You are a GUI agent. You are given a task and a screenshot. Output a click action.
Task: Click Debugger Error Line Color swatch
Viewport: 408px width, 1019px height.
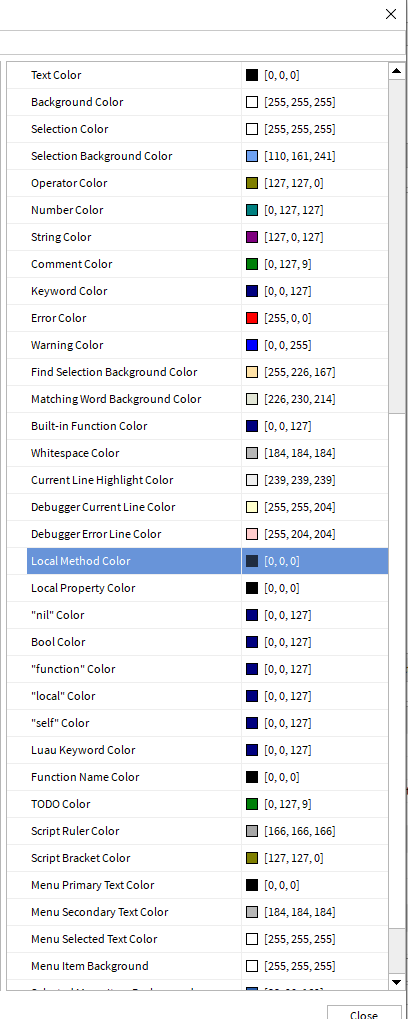(252, 534)
